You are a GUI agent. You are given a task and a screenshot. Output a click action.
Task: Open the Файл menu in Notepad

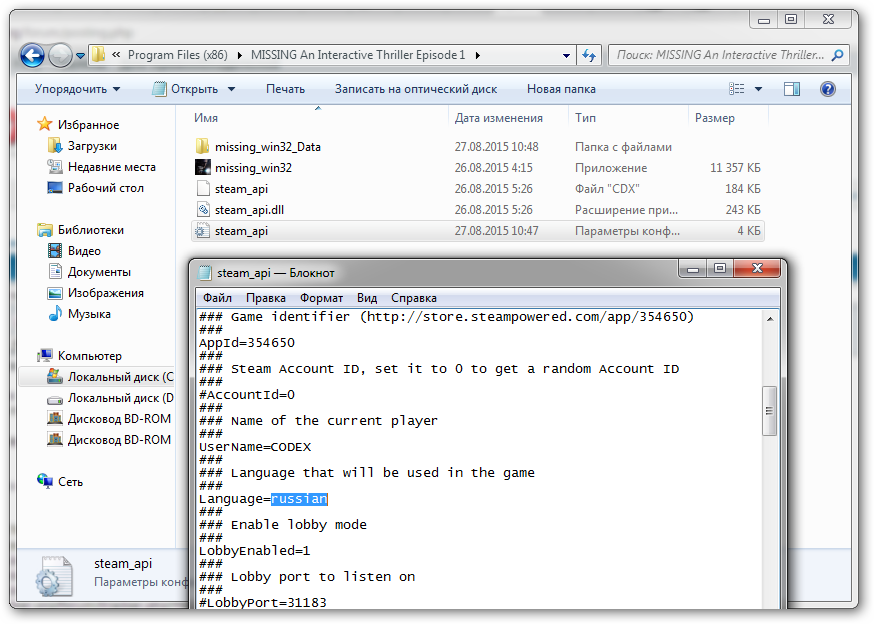pyautogui.click(x=217, y=298)
